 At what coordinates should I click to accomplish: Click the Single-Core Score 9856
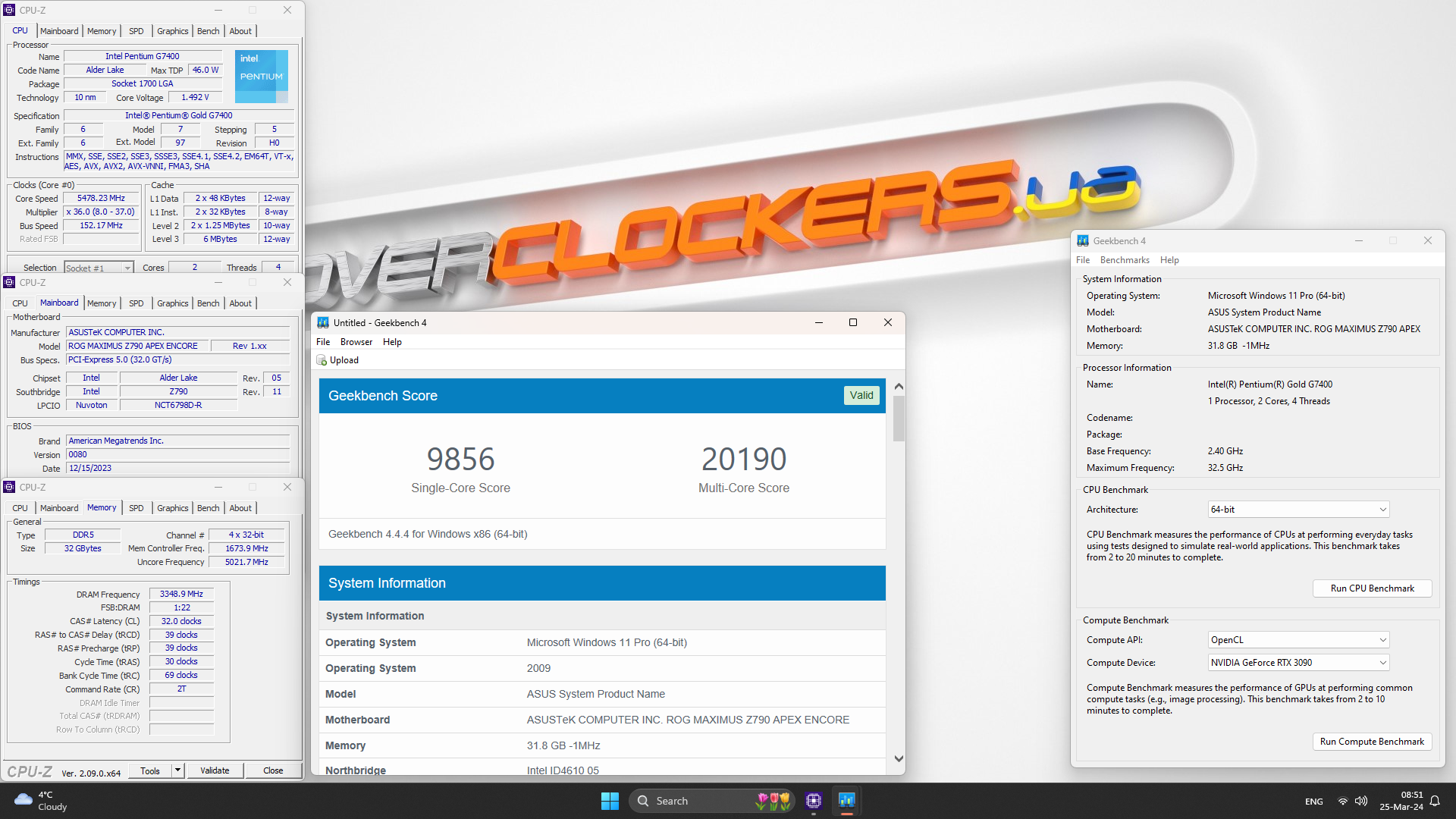[x=460, y=459]
